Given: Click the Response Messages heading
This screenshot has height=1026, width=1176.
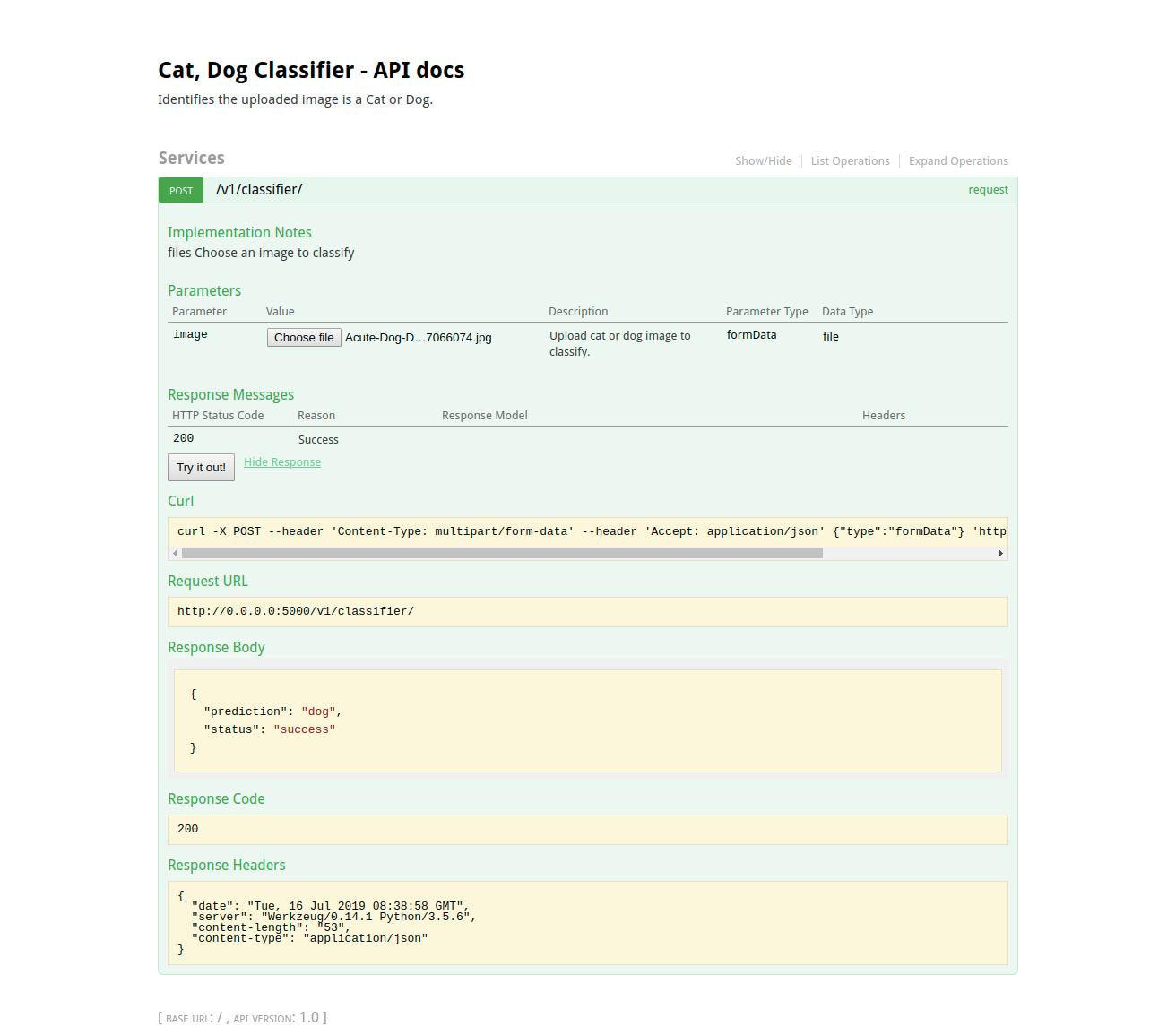Looking at the screenshot, I should click(230, 394).
